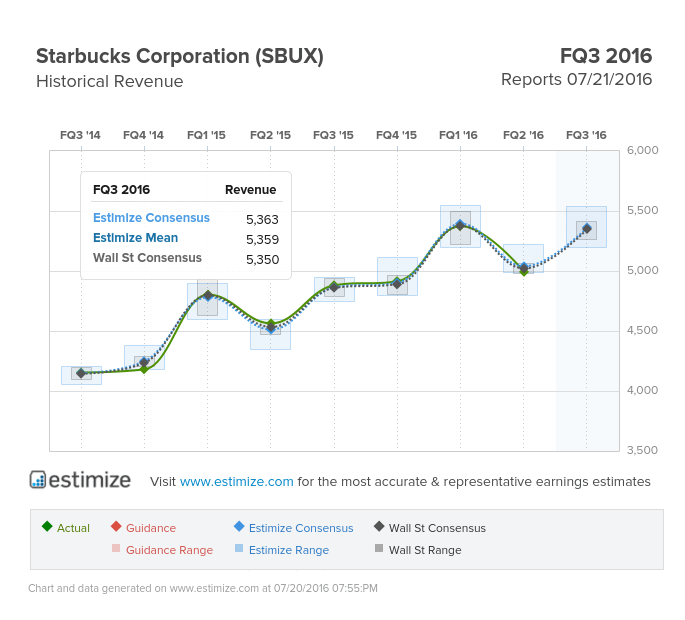The image size is (685, 620).
Task: Select the FQ4 '15 data point diamond
Action: click(397, 284)
